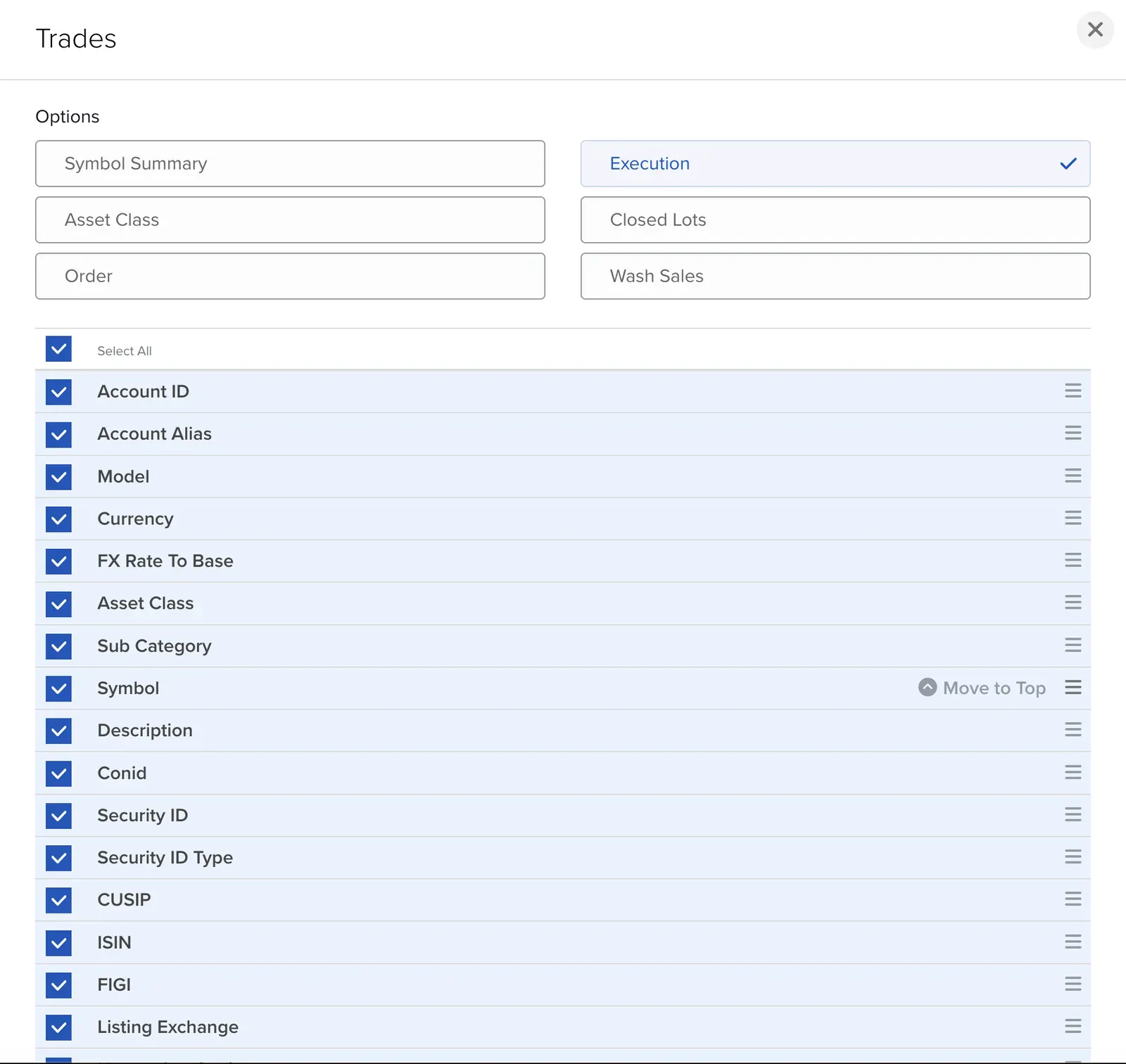The width and height of the screenshot is (1126, 1064).
Task: Click the Description field label
Action: pos(145,730)
